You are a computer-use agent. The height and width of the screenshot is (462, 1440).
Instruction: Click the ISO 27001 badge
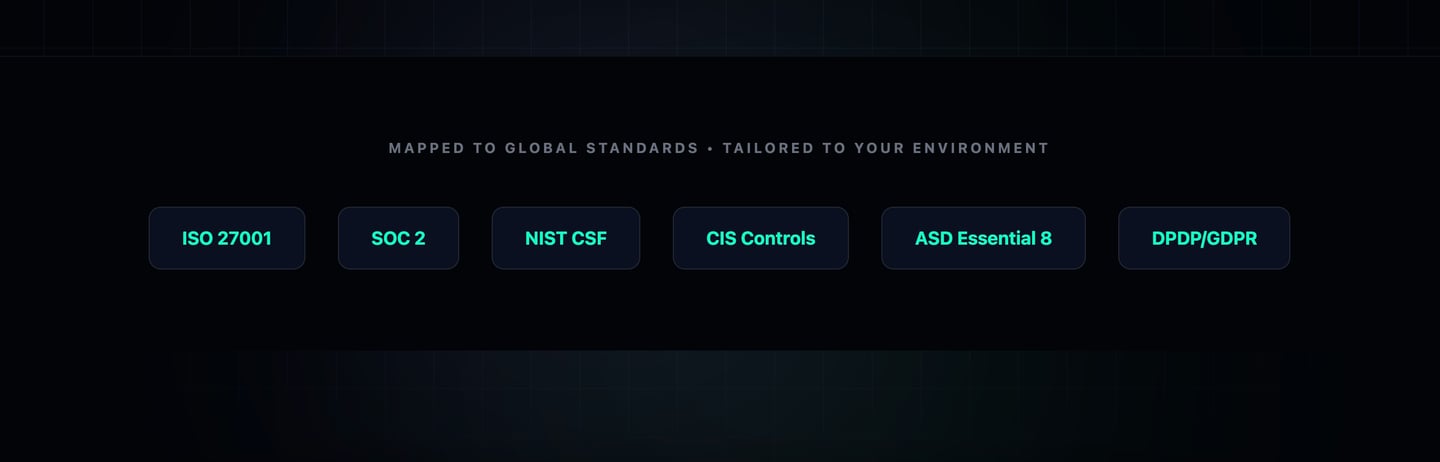tap(226, 238)
